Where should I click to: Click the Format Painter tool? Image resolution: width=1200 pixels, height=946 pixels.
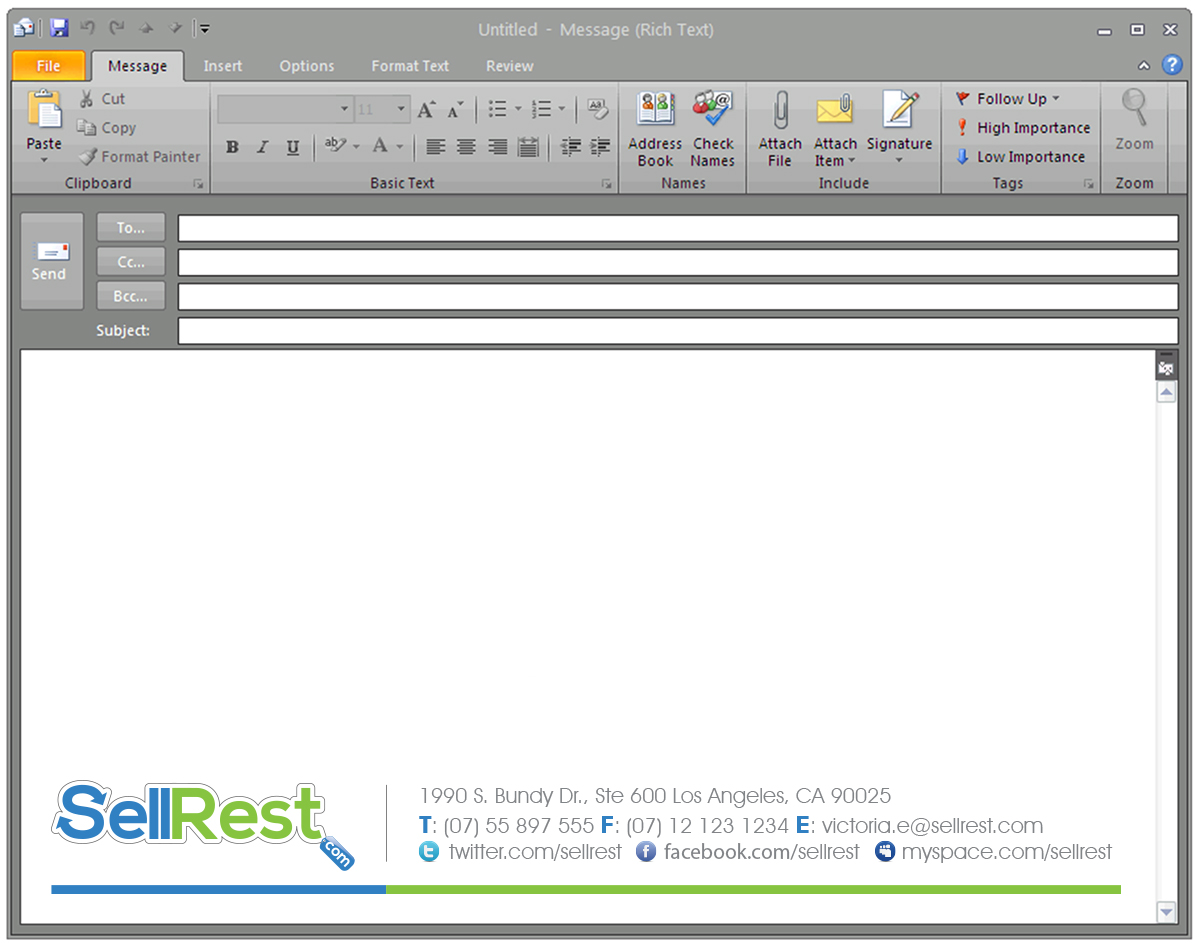pyautogui.click(x=139, y=157)
